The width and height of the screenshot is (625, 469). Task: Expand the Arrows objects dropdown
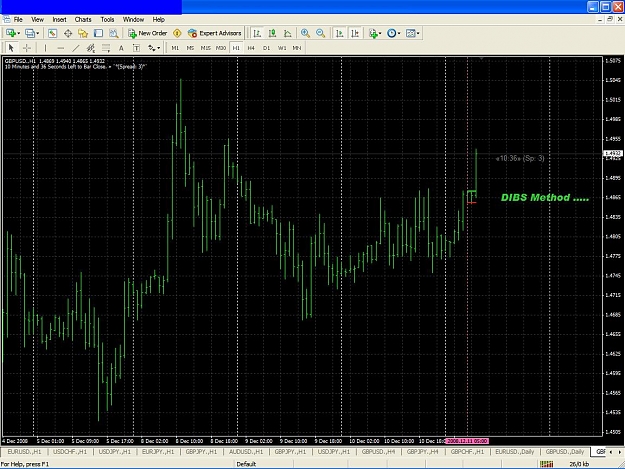(159, 48)
